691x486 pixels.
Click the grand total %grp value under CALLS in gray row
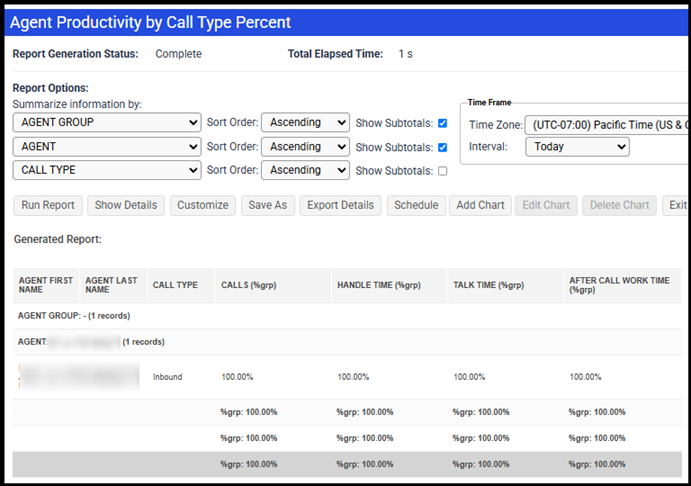[x=249, y=464]
